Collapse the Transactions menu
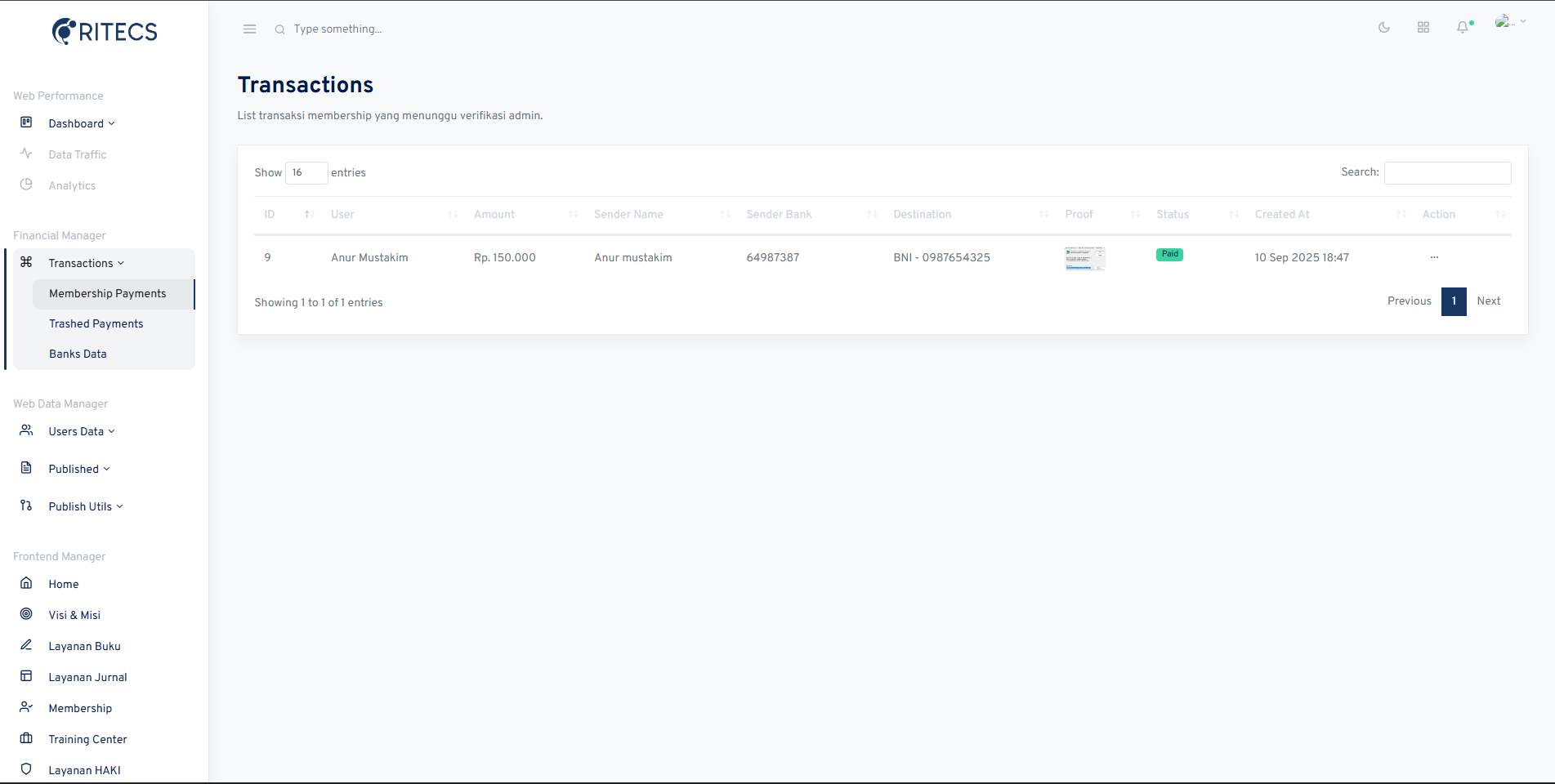The image size is (1555, 784). pos(86,263)
